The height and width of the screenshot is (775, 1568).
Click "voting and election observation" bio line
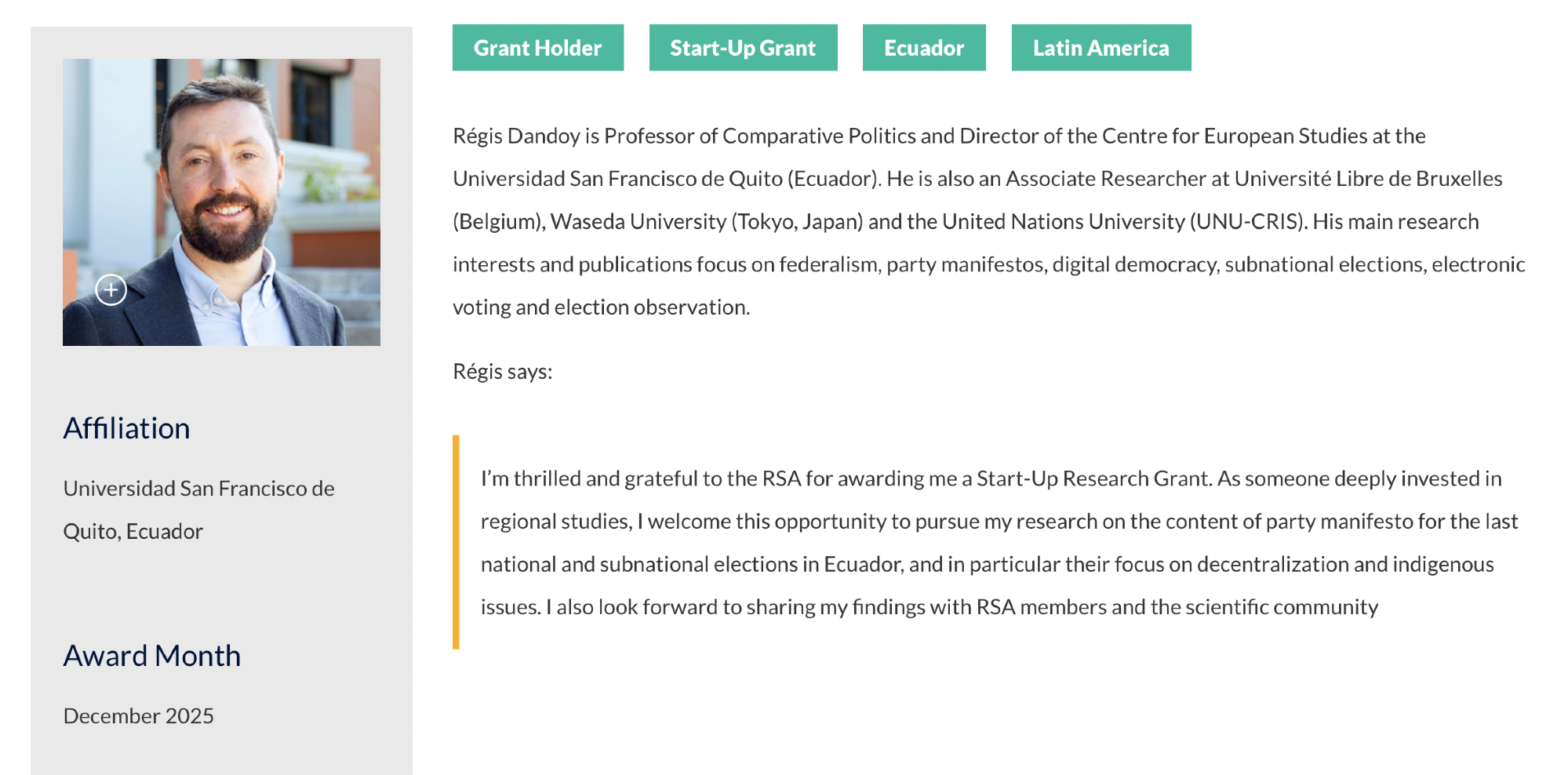tap(601, 307)
